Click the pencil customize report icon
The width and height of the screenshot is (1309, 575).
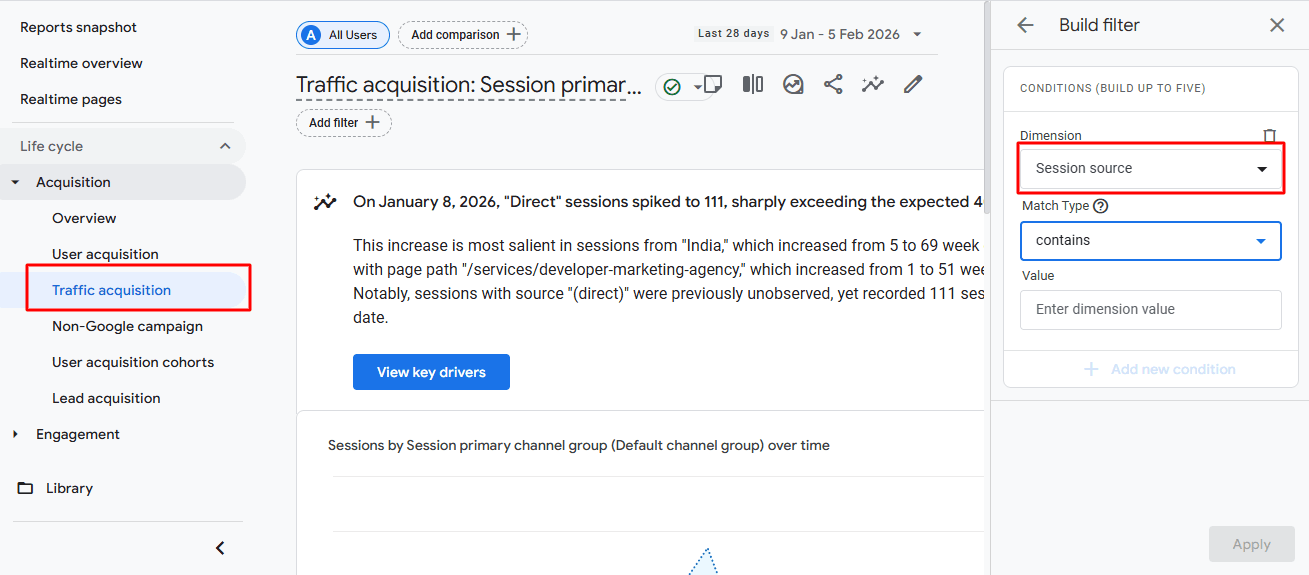tap(912, 85)
